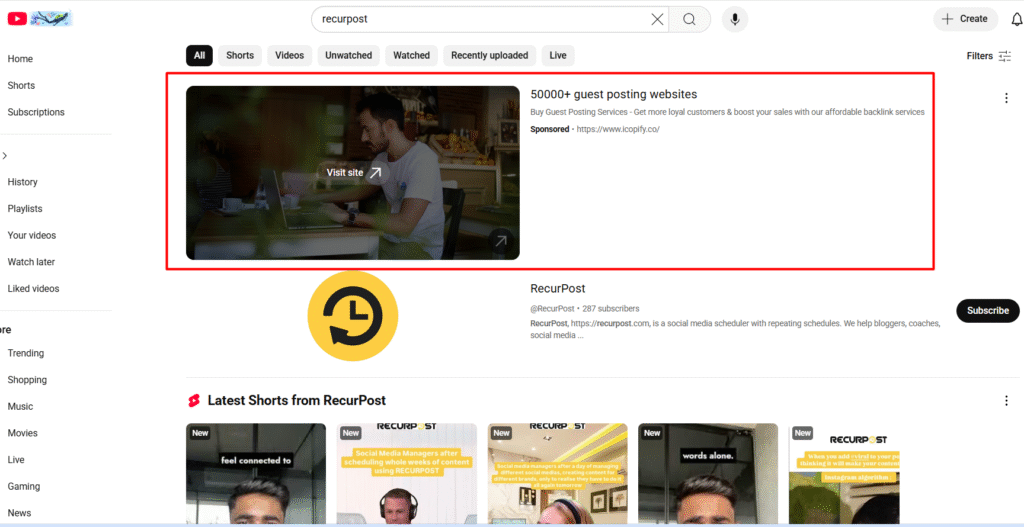Image resolution: width=1024 pixels, height=527 pixels.
Task: Open the short about managing different social medias
Action: (x=558, y=475)
